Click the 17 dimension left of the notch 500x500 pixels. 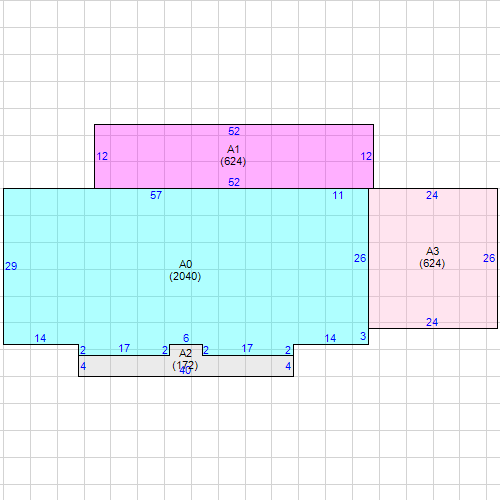[x=124, y=348]
